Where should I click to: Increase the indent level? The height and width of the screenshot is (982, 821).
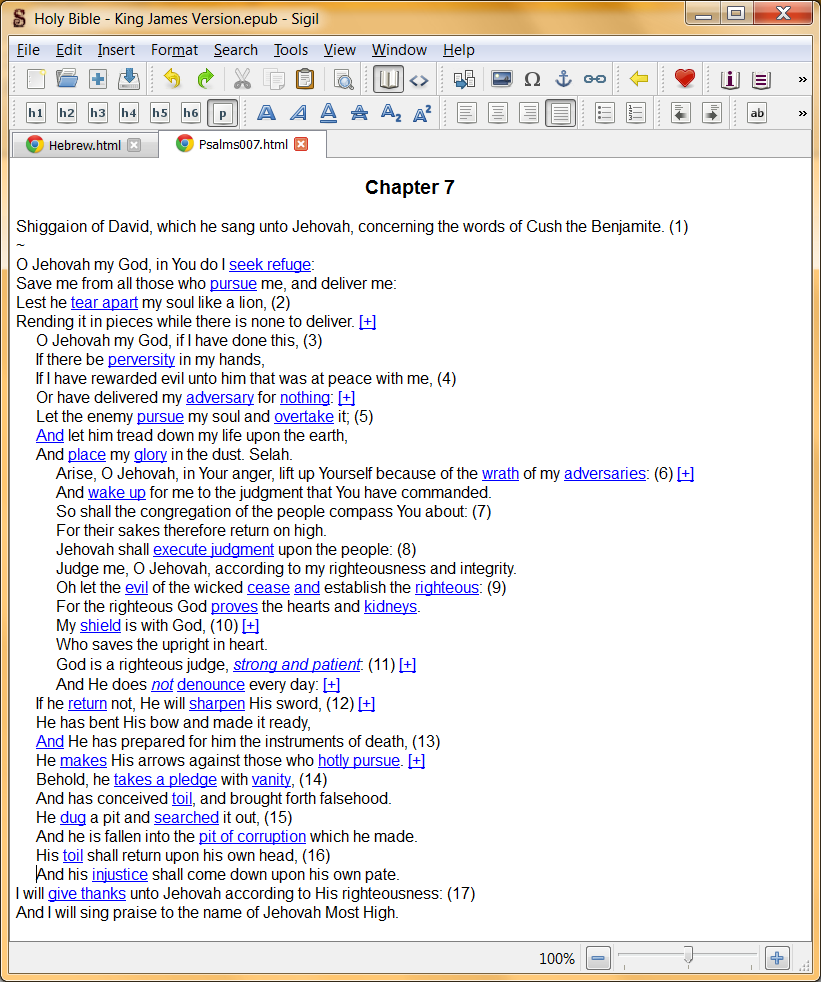tap(712, 113)
